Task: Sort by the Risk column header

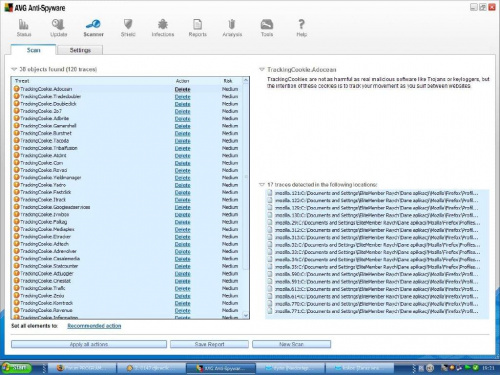Action: point(228,81)
